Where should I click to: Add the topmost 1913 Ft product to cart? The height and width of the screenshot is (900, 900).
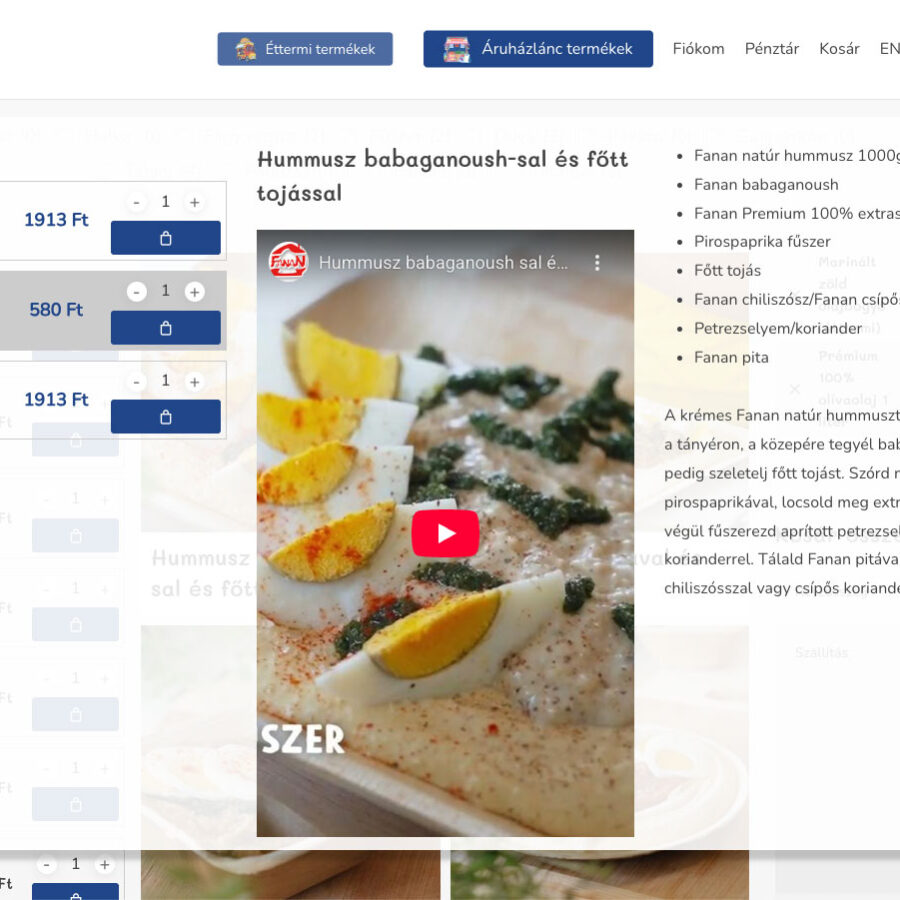tap(165, 238)
